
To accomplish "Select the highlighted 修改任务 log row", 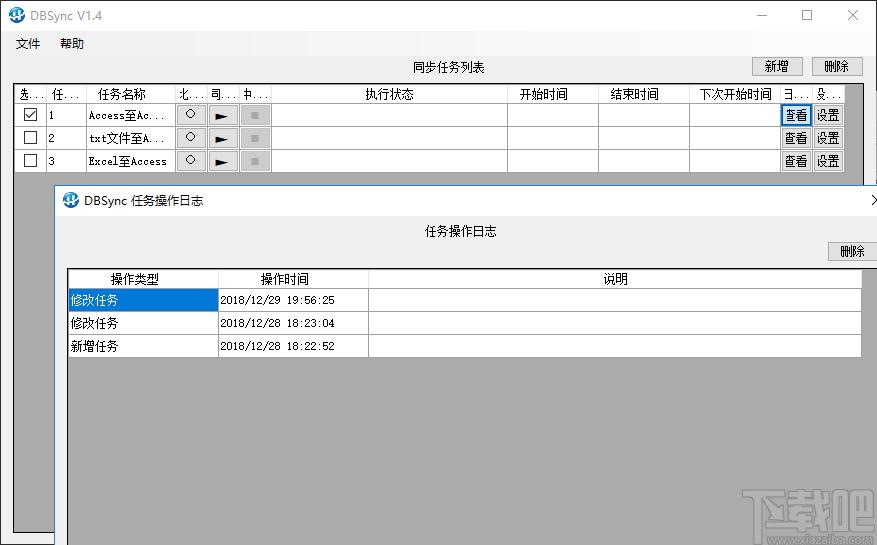I will (143, 300).
